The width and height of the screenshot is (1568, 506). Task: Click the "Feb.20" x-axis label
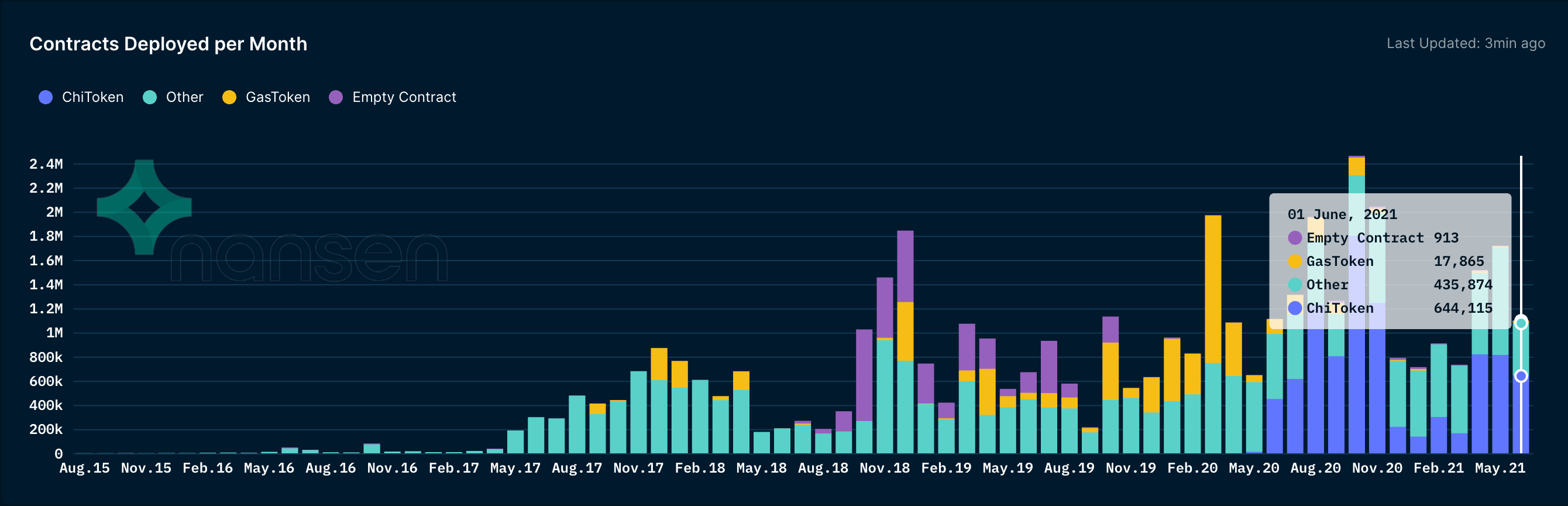coord(1192,468)
